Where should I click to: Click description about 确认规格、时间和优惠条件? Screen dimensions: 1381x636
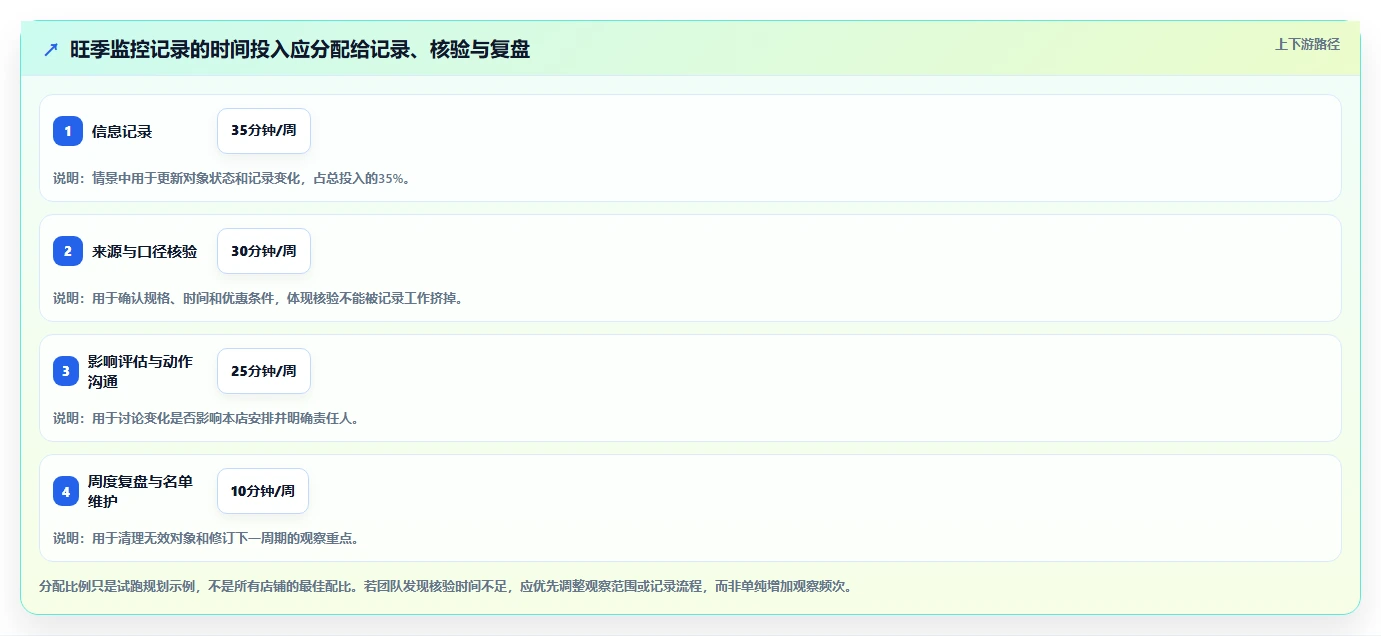[259, 298]
